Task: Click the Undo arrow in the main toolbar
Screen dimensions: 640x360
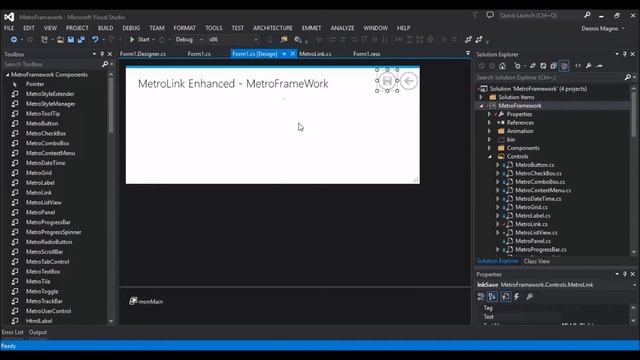Action: click(95, 40)
